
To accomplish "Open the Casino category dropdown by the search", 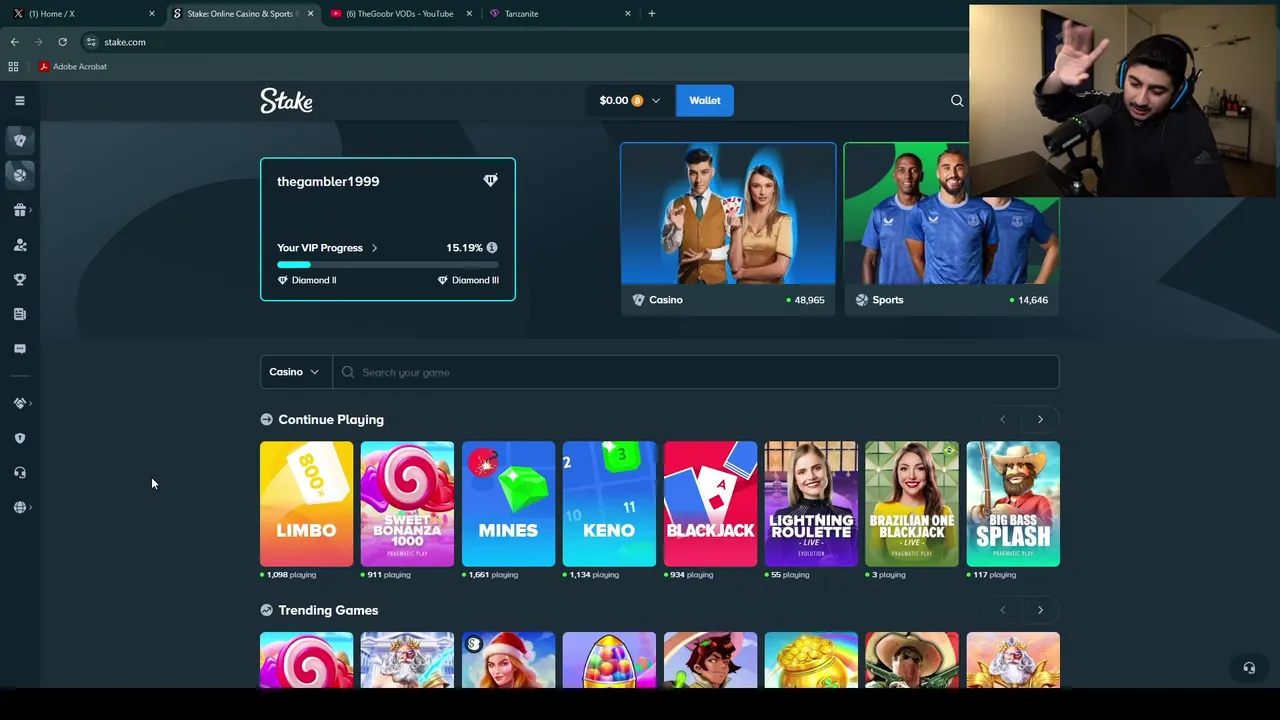I will (x=295, y=372).
